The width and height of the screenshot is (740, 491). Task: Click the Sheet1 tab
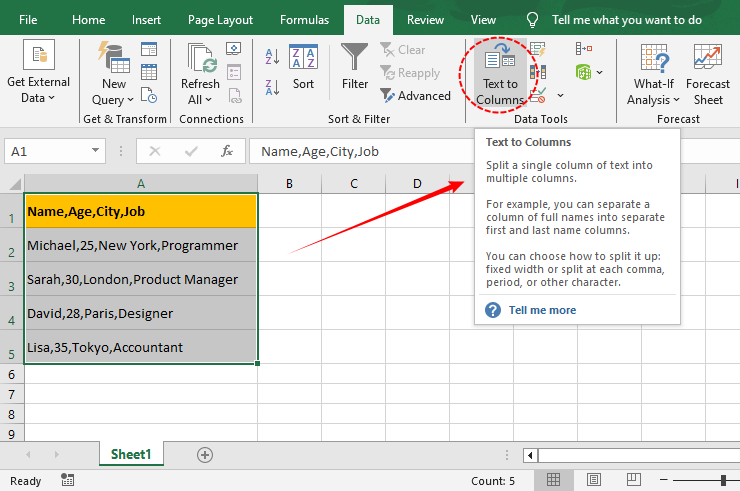click(x=131, y=454)
